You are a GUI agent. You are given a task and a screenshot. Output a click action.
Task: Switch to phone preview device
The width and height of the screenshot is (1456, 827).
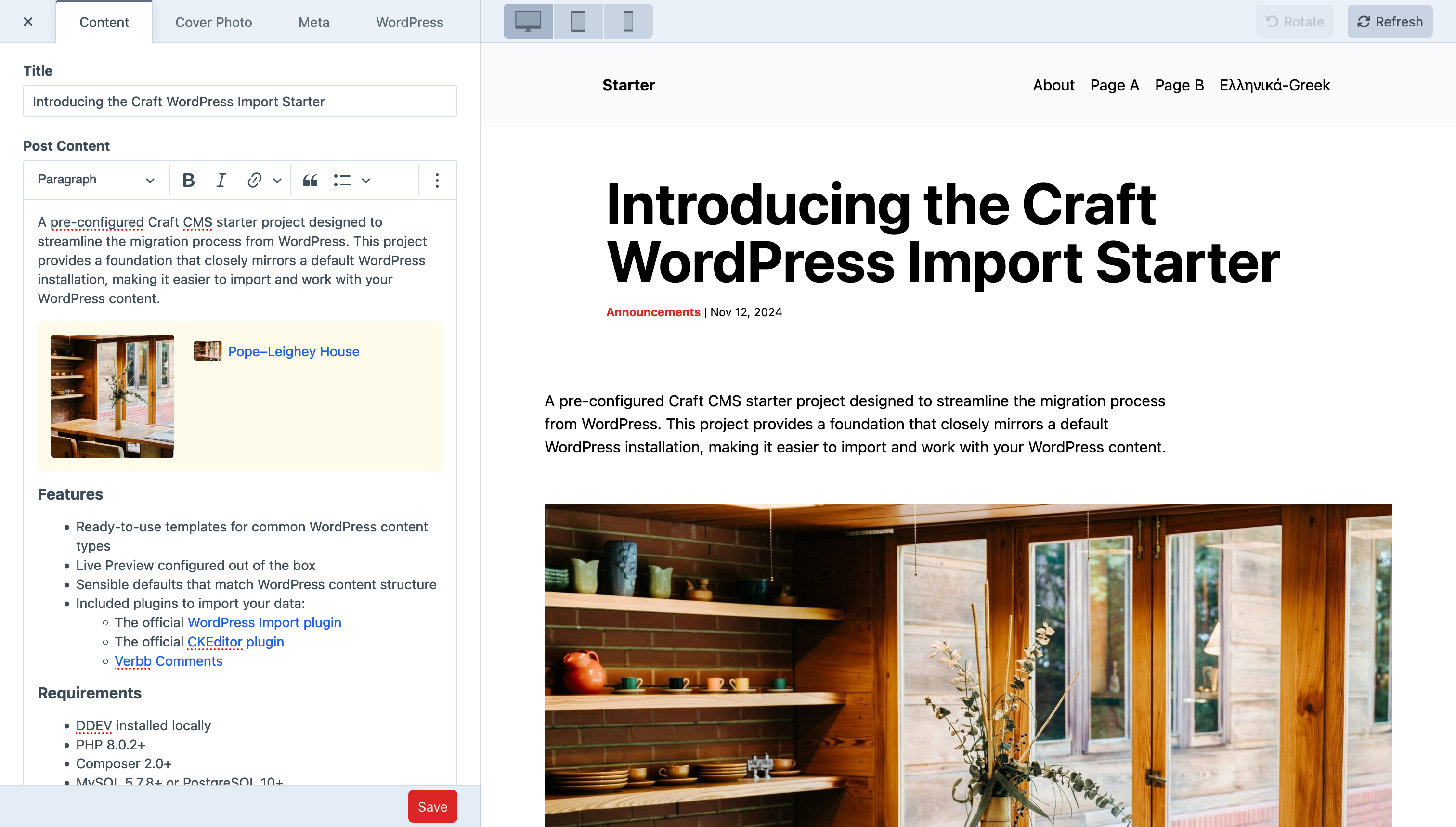coord(628,22)
